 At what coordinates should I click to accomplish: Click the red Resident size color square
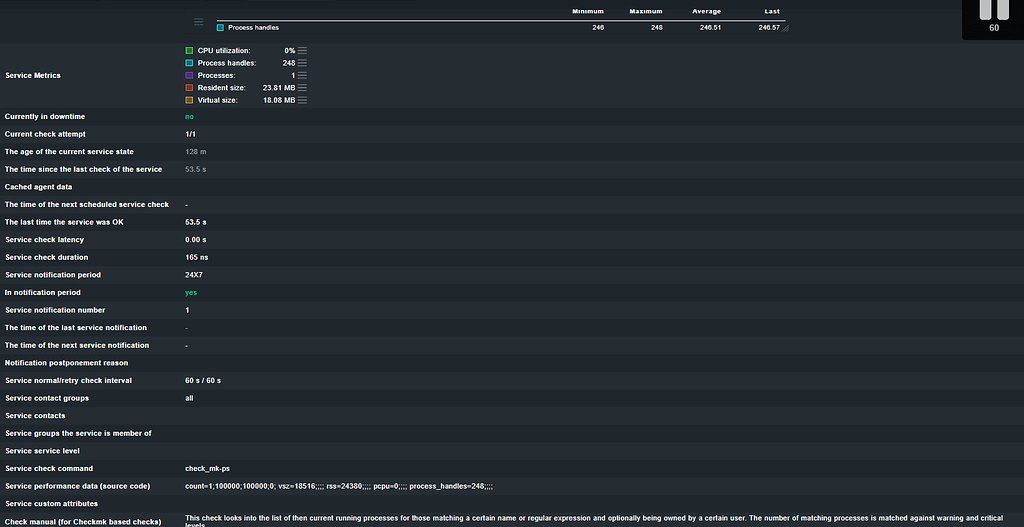[x=189, y=88]
